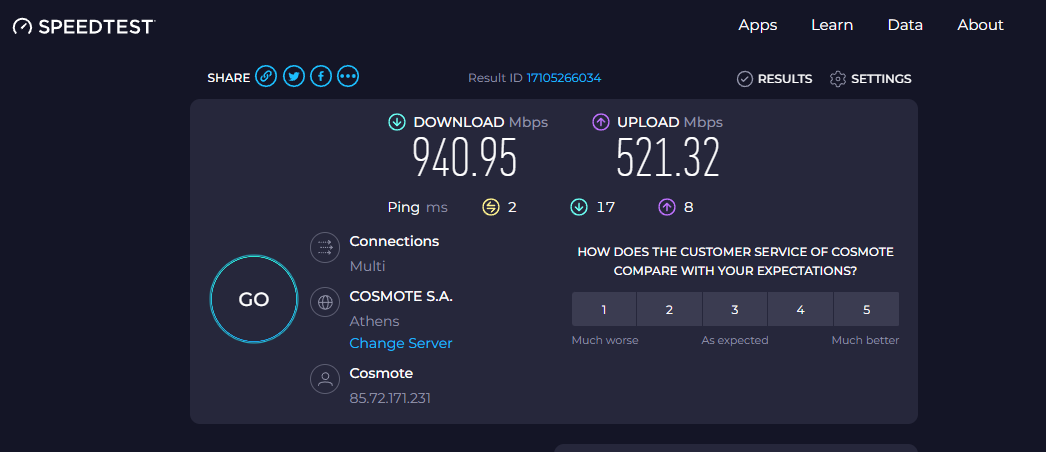The width and height of the screenshot is (1046, 452).
Task: Click the server globe icon
Action: point(326,302)
